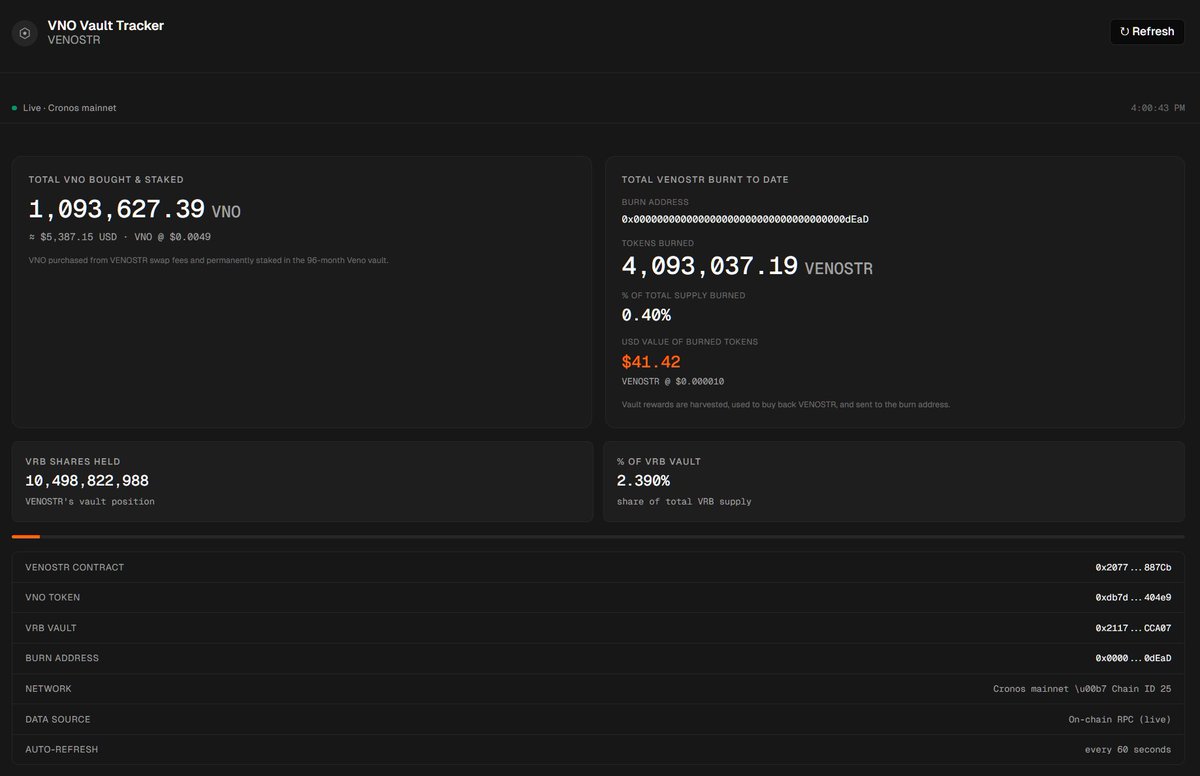1200x776 pixels.
Task: Click the VNO Vault Tracker title
Action: pos(106,25)
